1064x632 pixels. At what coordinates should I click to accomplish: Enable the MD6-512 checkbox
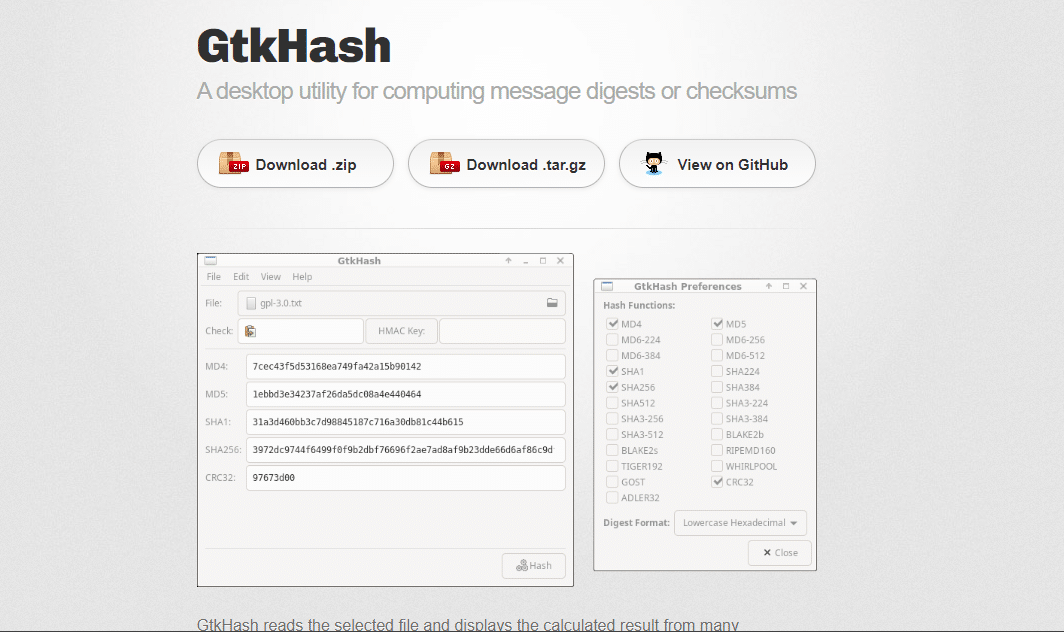click(x=717, y=355)
